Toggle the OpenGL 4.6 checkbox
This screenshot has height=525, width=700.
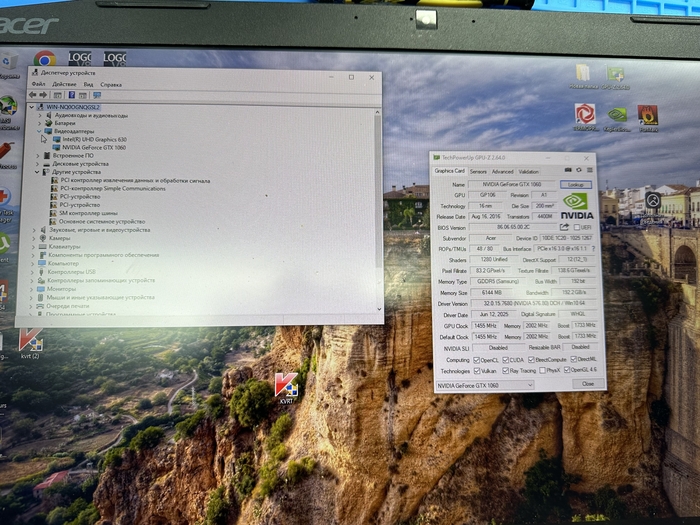pos(567,370)
